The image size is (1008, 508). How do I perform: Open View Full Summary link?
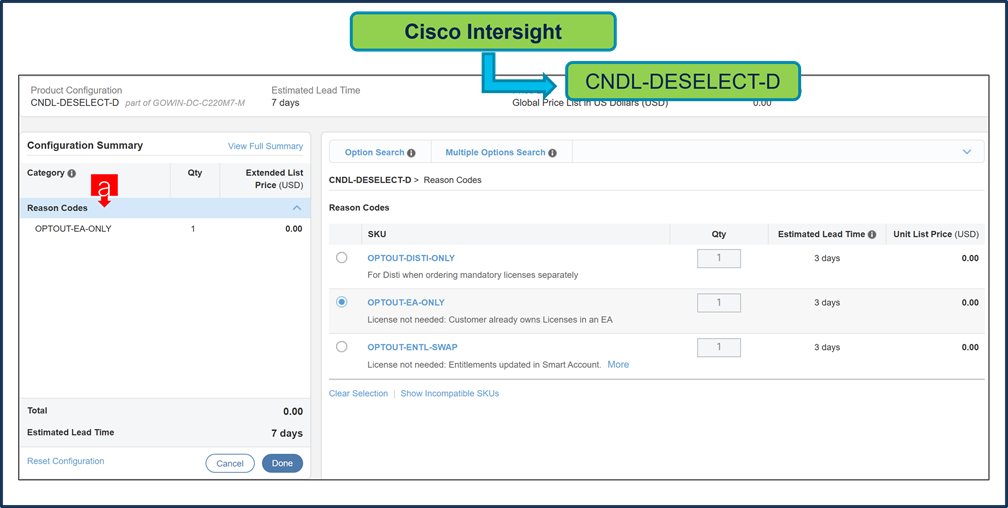265,146
